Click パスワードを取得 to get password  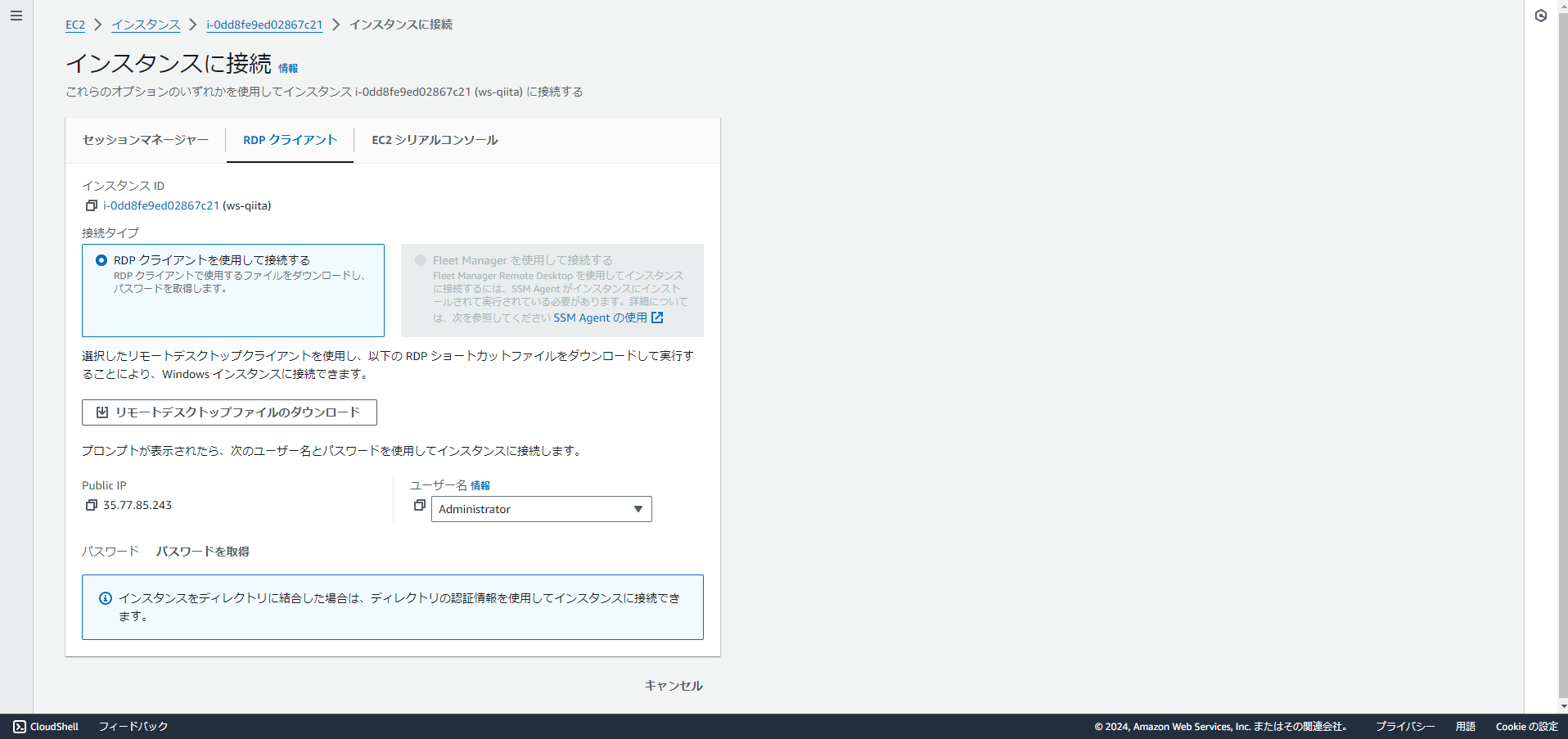(x=203, y=552)
